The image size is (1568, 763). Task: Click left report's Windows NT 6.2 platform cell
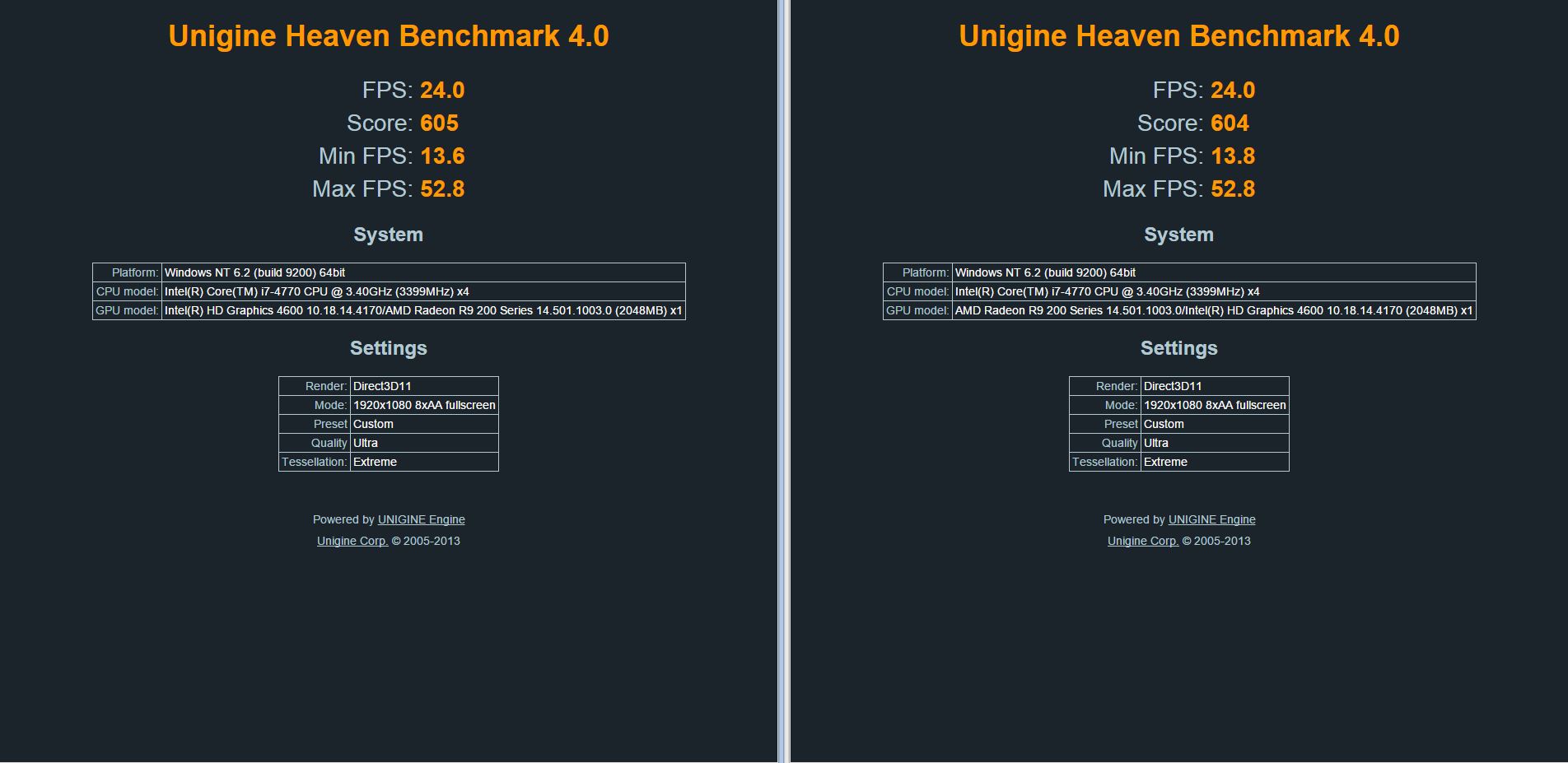(423, 272)
